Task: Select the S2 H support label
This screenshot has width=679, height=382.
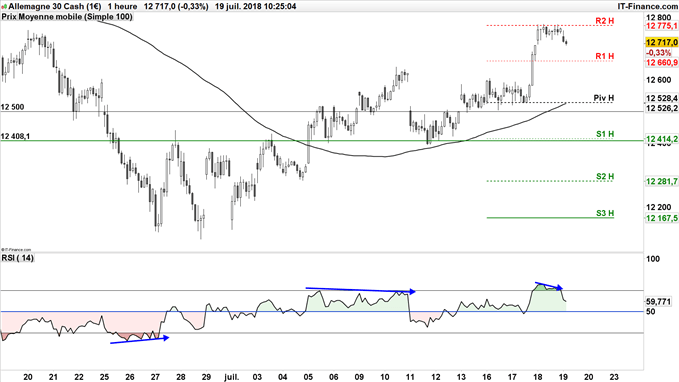Action: tap(605, 177)
